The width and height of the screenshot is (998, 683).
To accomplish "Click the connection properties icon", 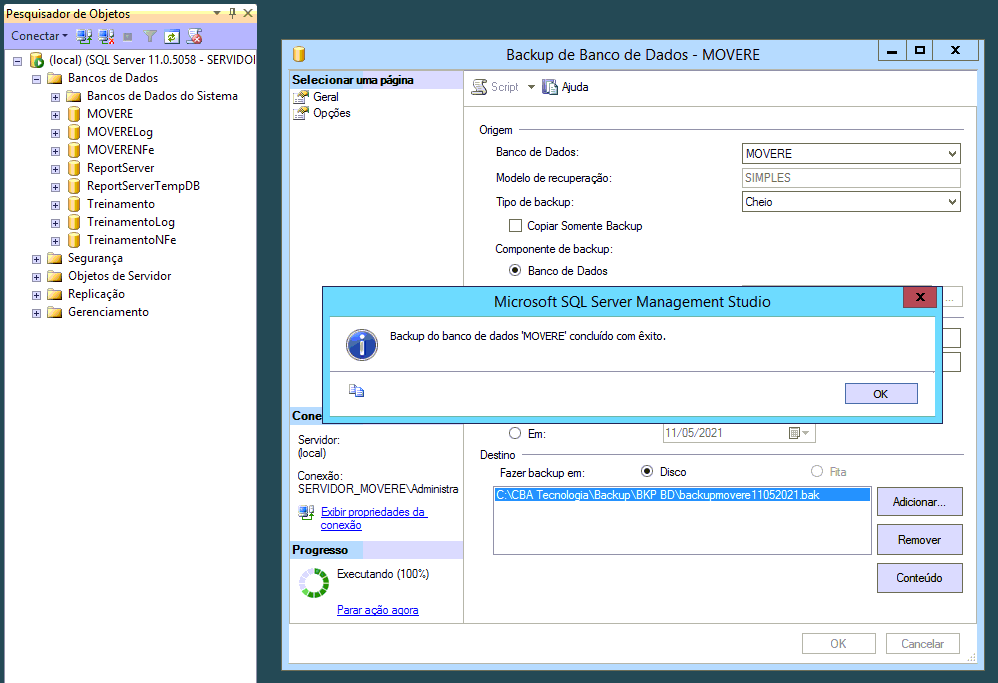I will point(307,512).
